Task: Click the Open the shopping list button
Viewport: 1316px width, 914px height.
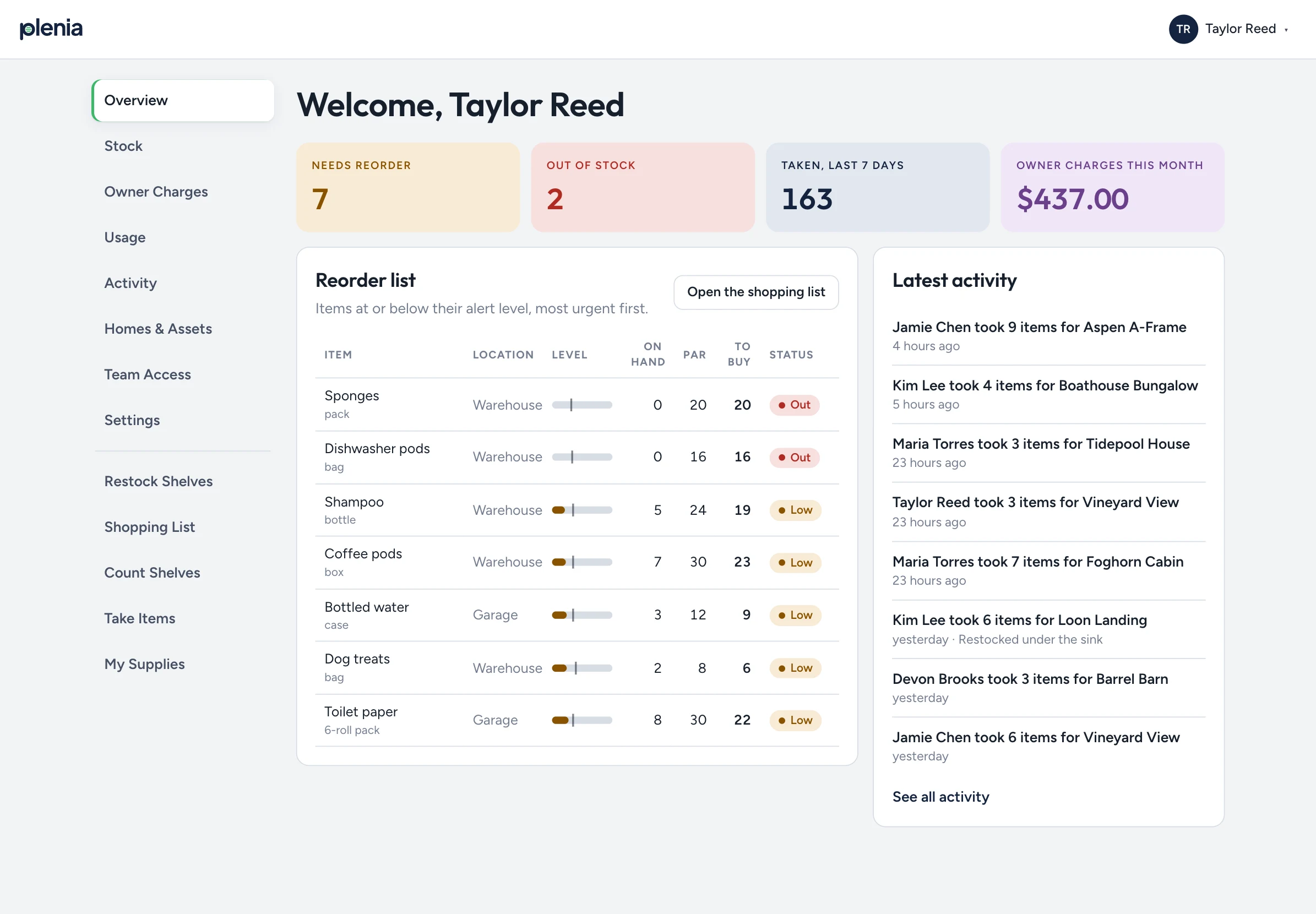Action: click(x=756, y=292)
